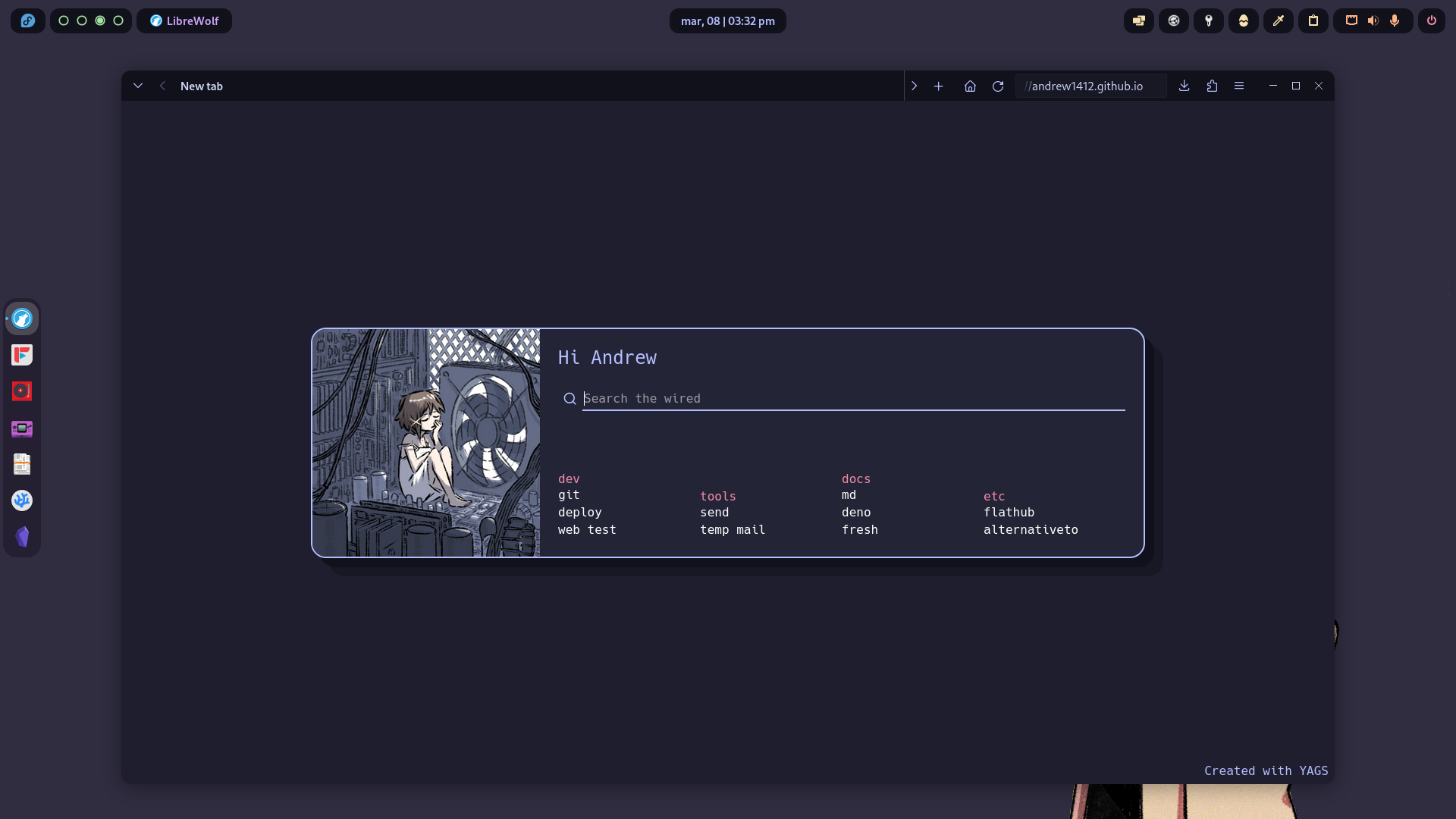Click the Created with YAGS link
1456x819 pixels.
tap(1266, 771)
